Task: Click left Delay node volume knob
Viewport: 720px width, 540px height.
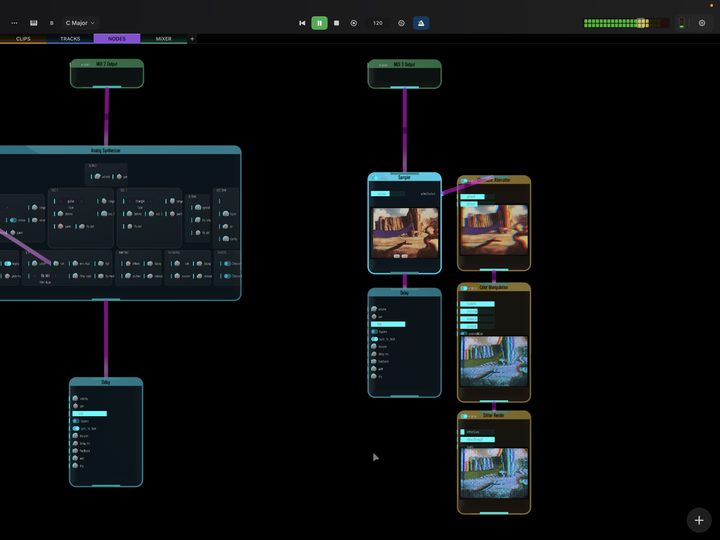Action: pos(75,398)
